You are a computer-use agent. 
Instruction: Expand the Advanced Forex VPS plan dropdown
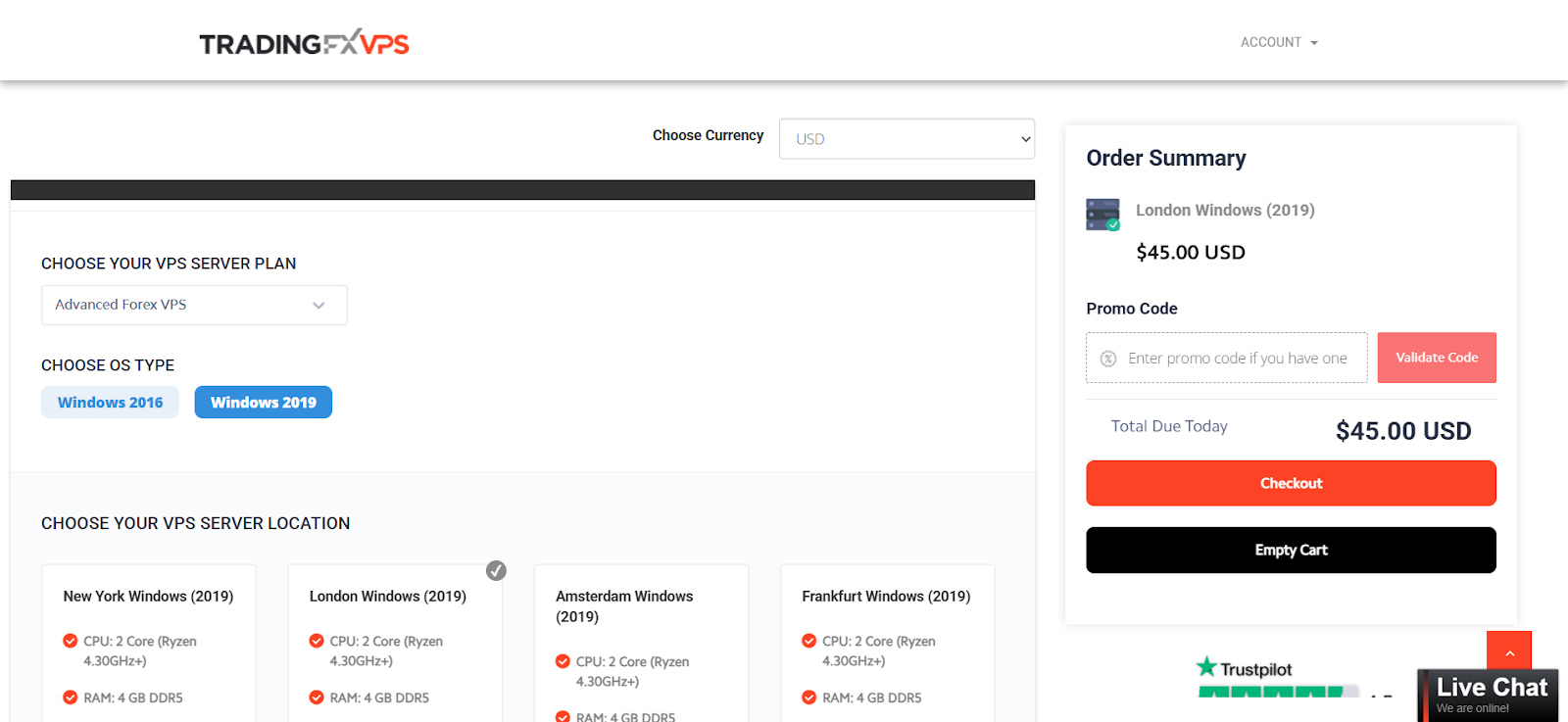194,305
